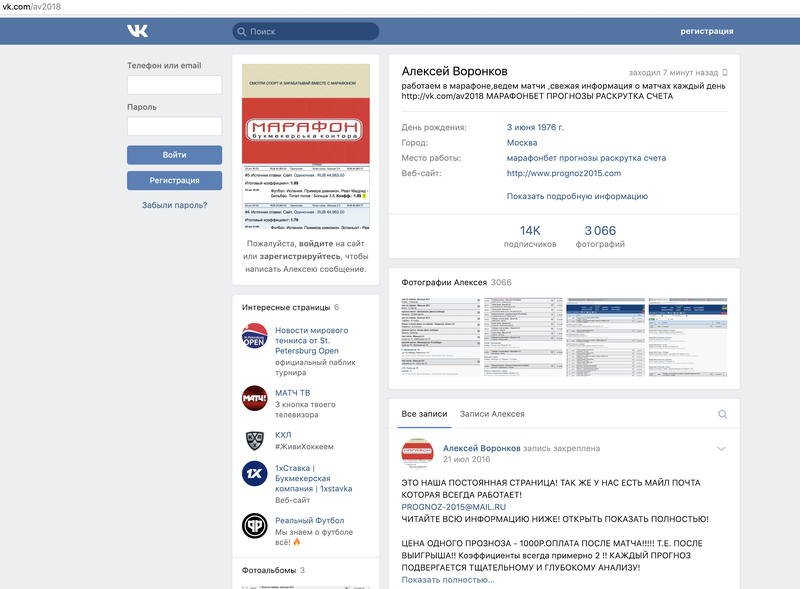The height and width of the screenshot is (589, 800).
Task: Select the Все записи tab
Action: (423, 414)
